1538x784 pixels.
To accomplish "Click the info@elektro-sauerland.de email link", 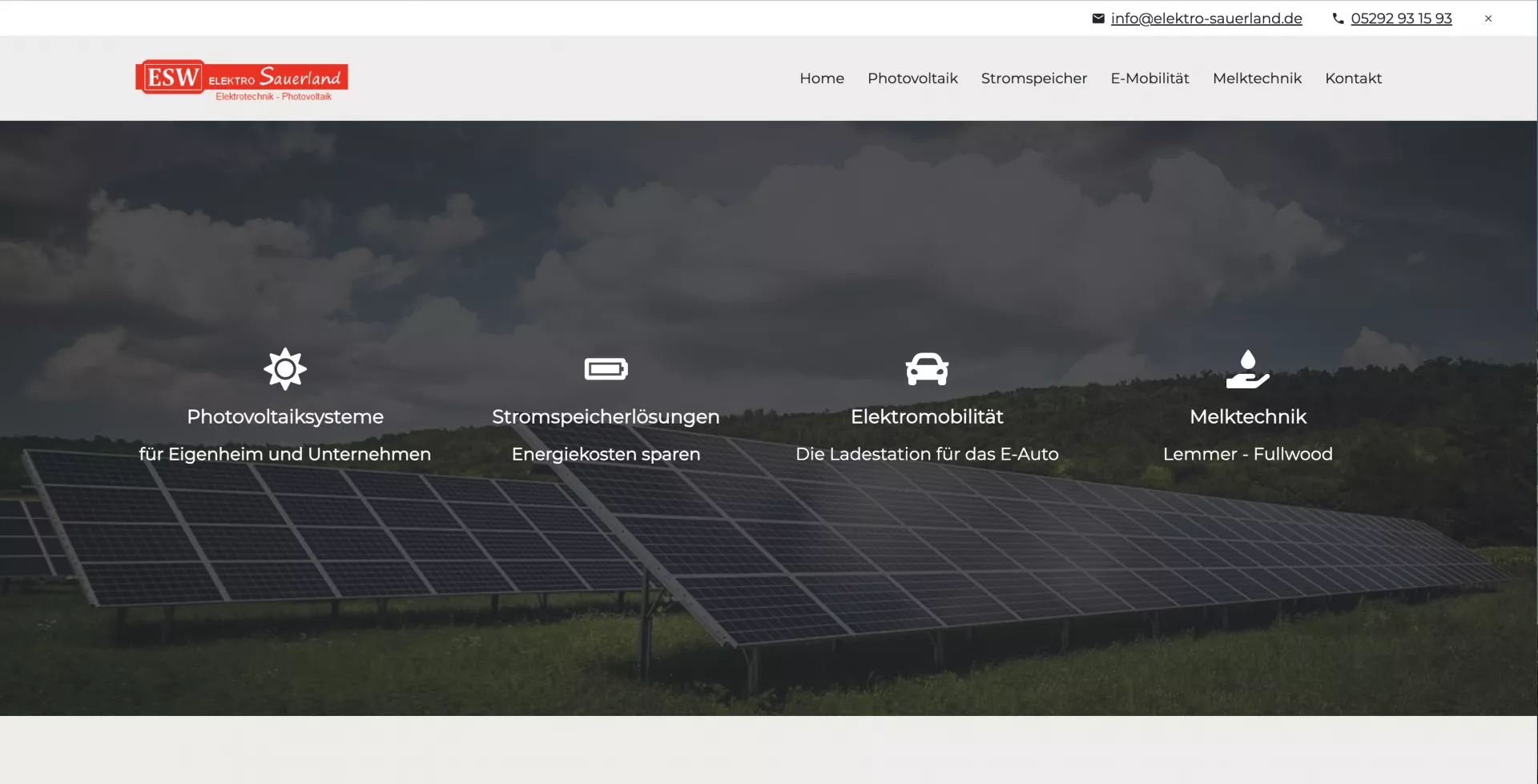I will tap(1206, 18).
